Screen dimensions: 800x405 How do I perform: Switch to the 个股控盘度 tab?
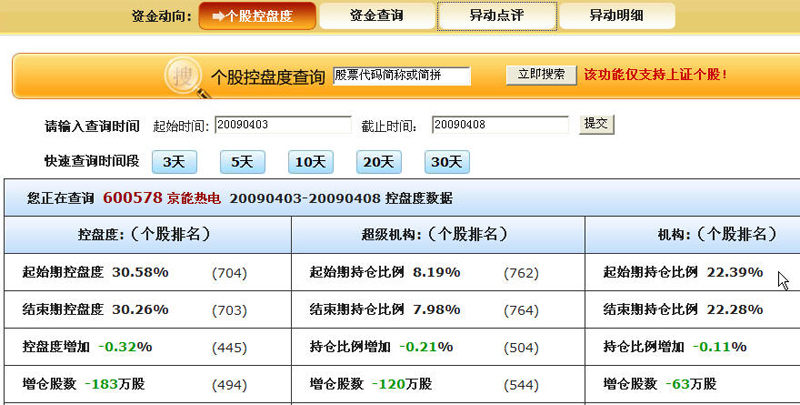pos(258,16)
